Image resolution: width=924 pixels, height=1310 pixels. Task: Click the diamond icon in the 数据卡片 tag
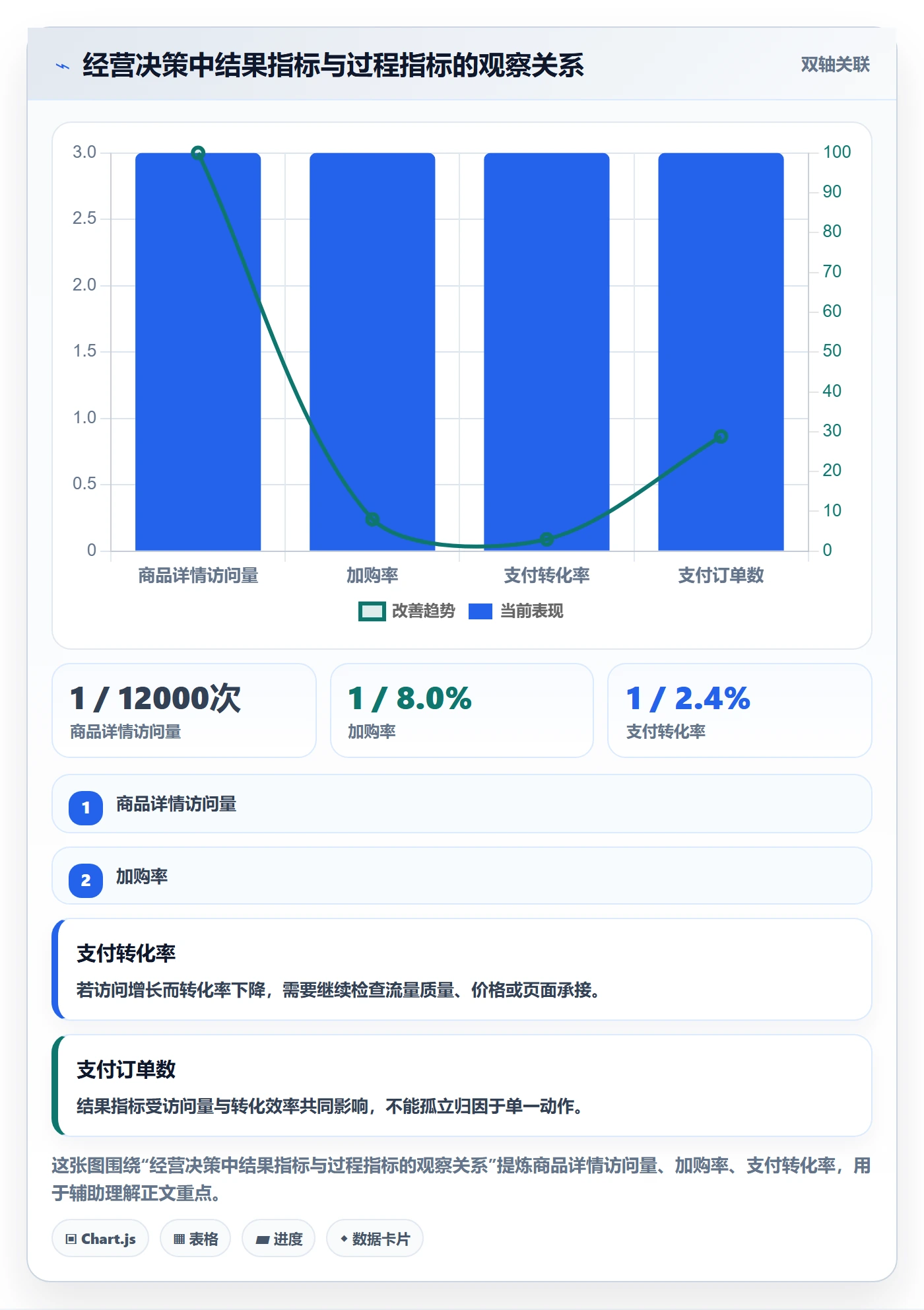(344, 1239)
